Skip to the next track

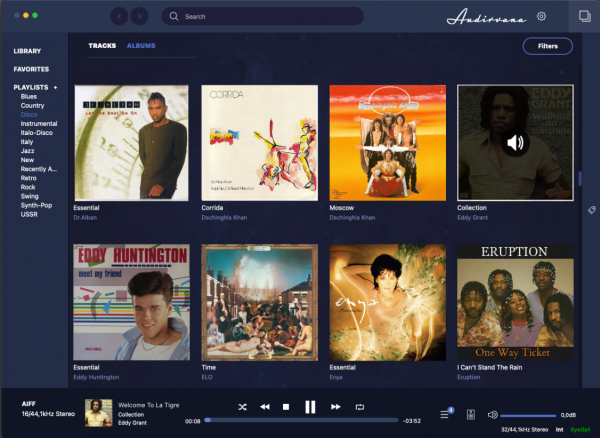click(336, 407)
